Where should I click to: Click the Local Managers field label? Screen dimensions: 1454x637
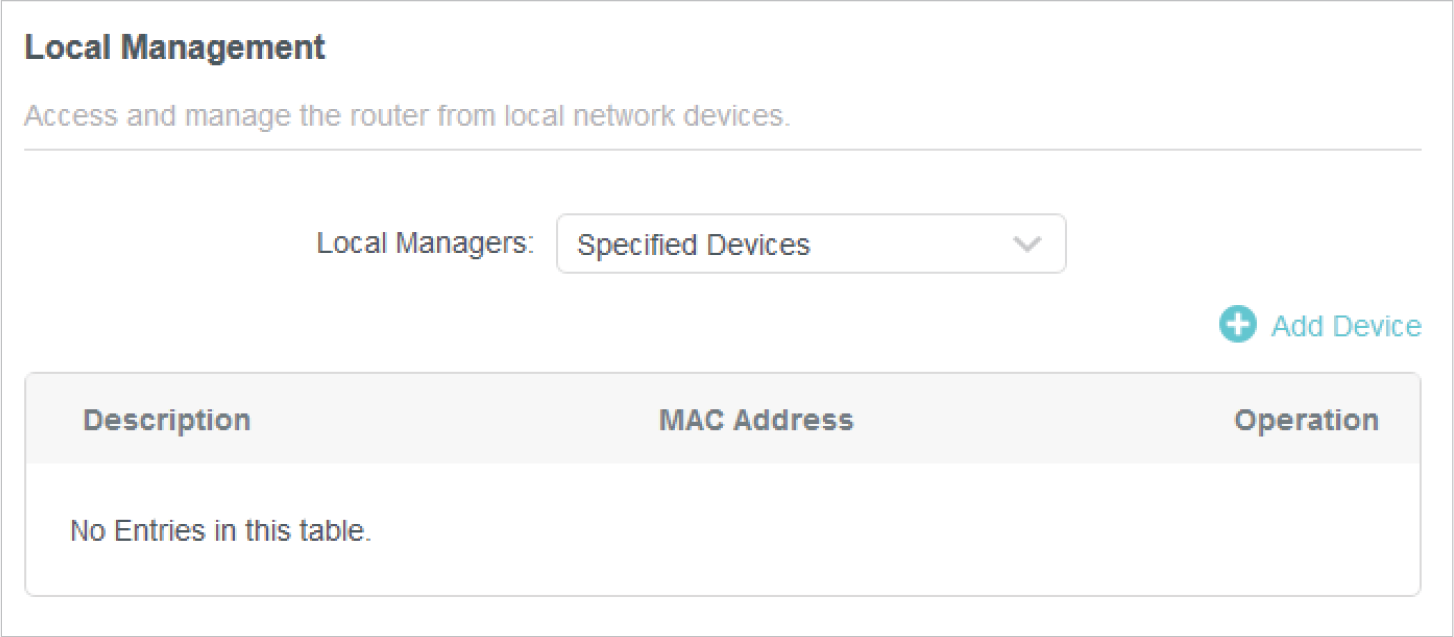coord(425,243)
